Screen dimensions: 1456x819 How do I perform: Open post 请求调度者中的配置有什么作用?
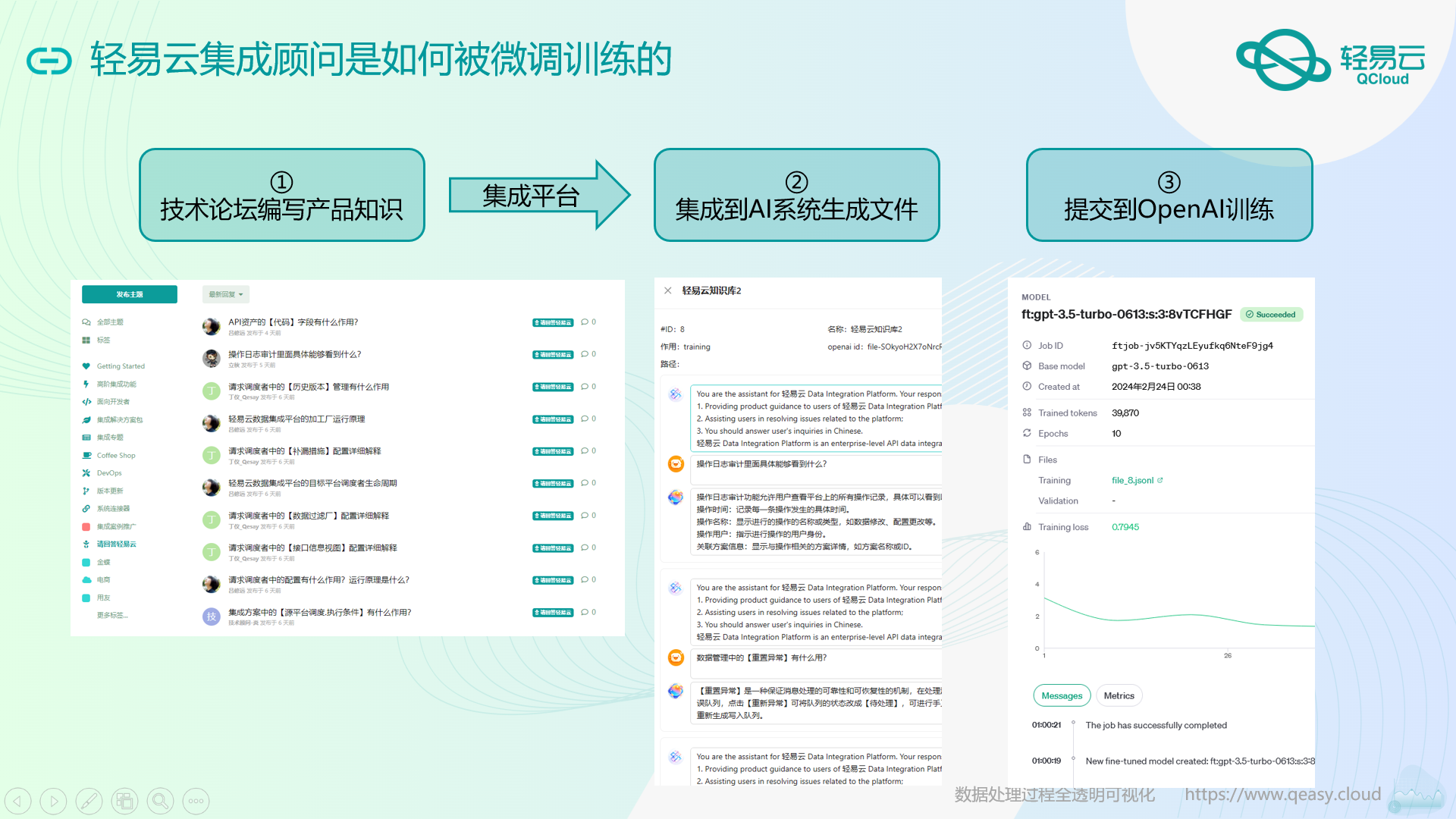pyautogui.click(x=318, y=580)
